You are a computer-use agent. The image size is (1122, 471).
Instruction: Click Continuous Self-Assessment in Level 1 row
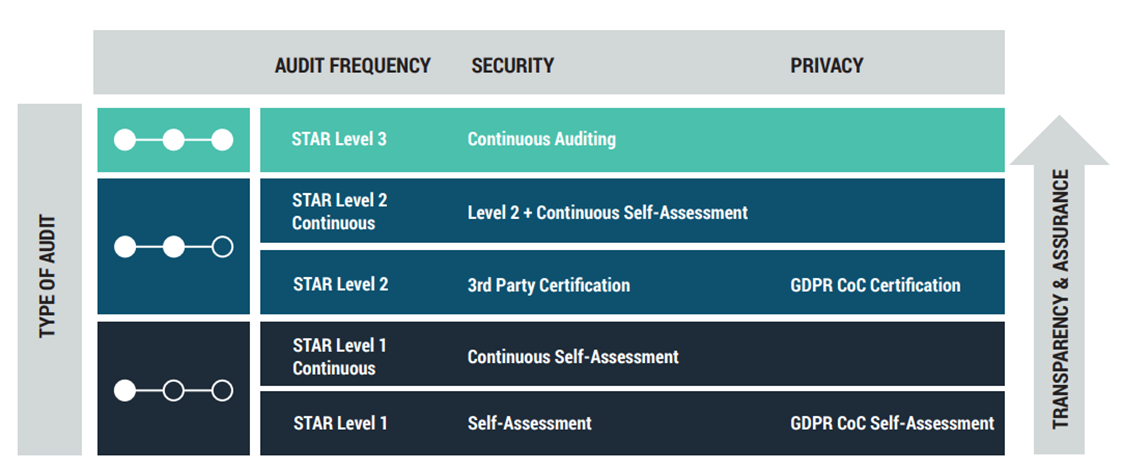click(x=573, y=356)
